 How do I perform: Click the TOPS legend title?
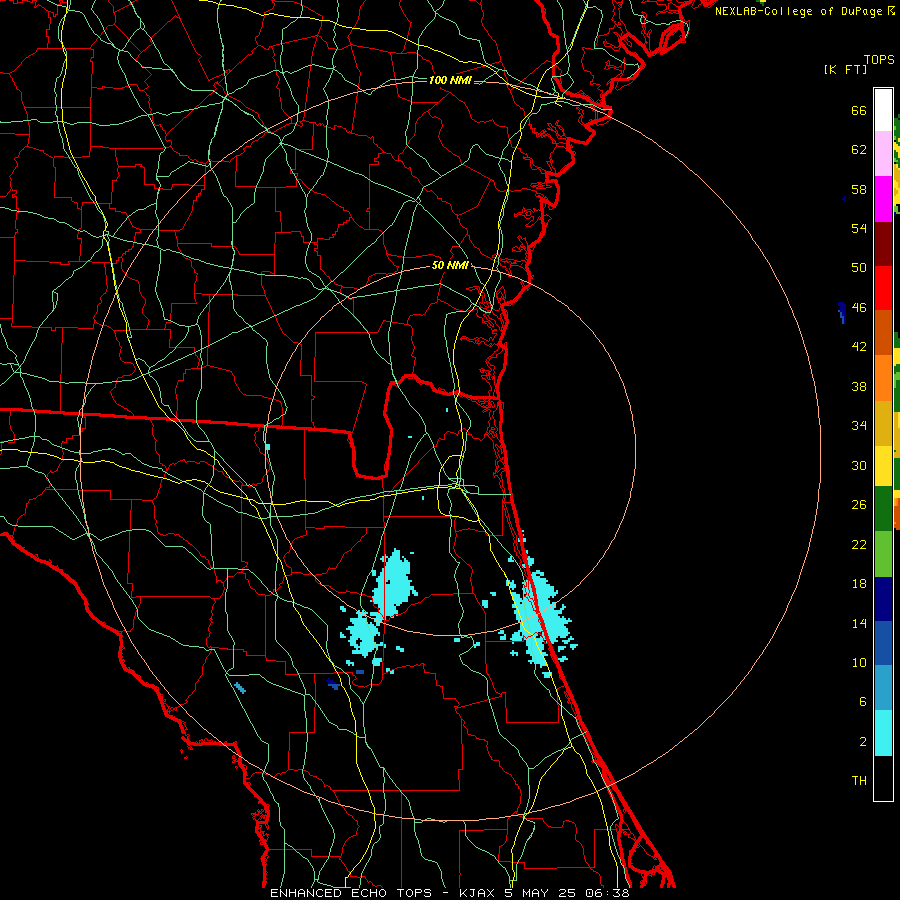879,60
